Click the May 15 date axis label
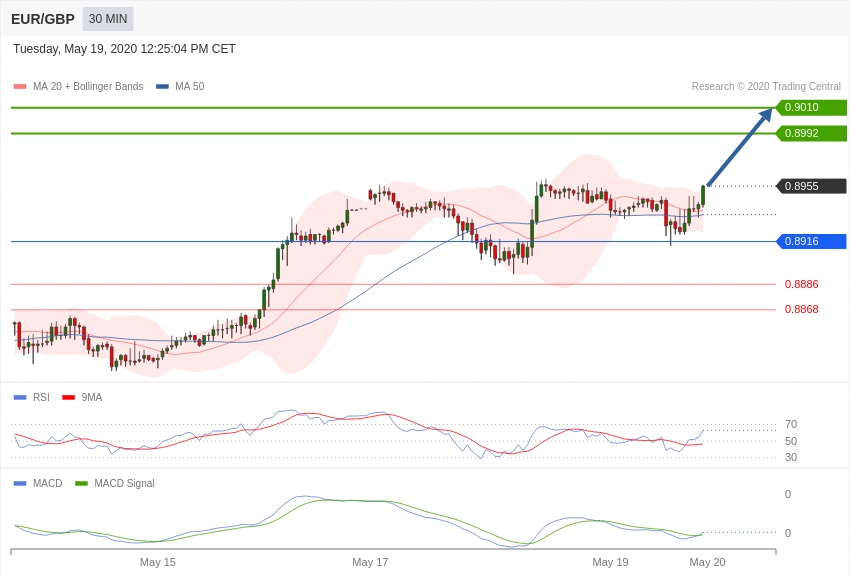Image resolution: width=850 pixels, height=576 pixels. click(158, 562)
